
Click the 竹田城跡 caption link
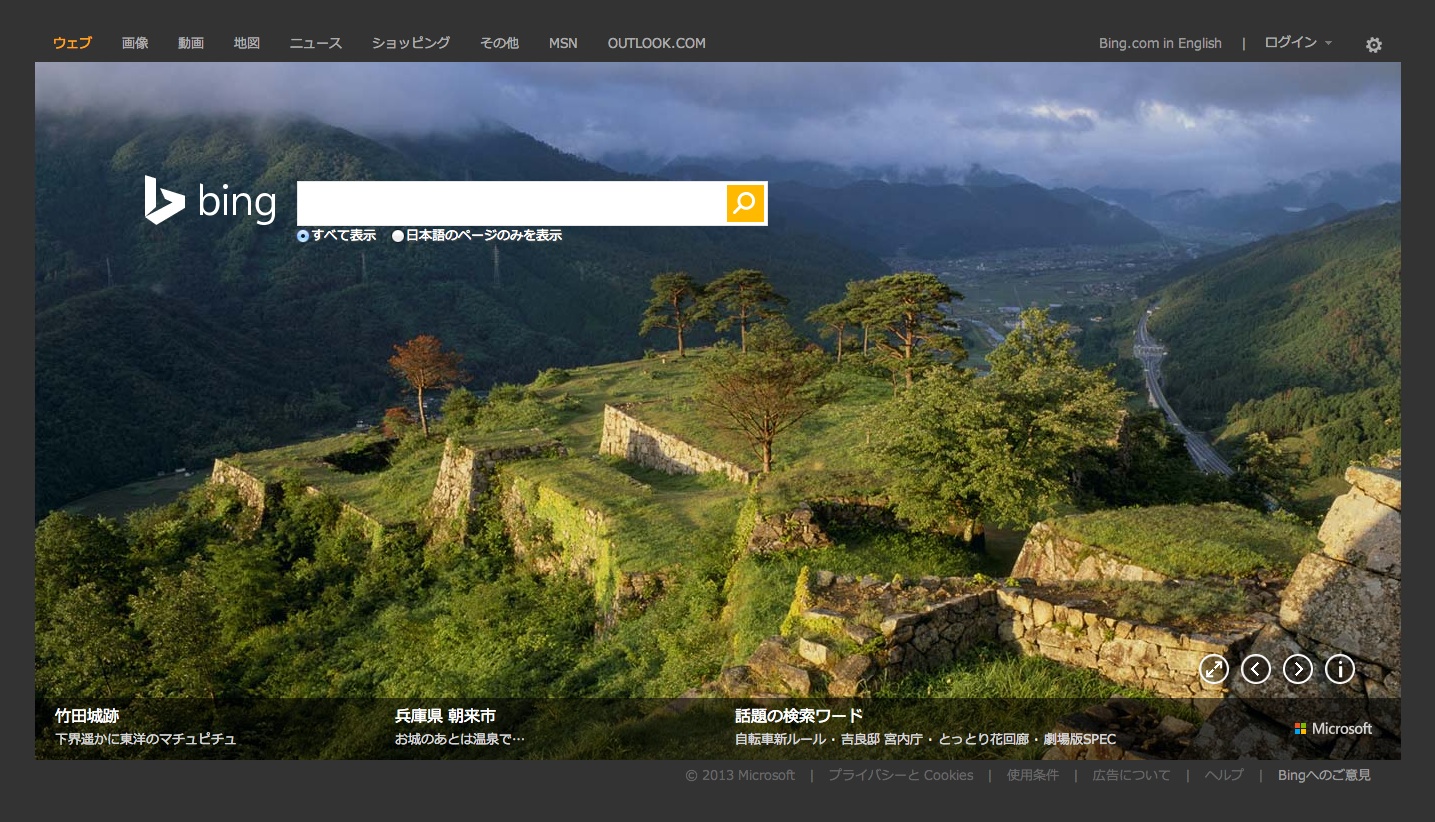pos(87,716)
